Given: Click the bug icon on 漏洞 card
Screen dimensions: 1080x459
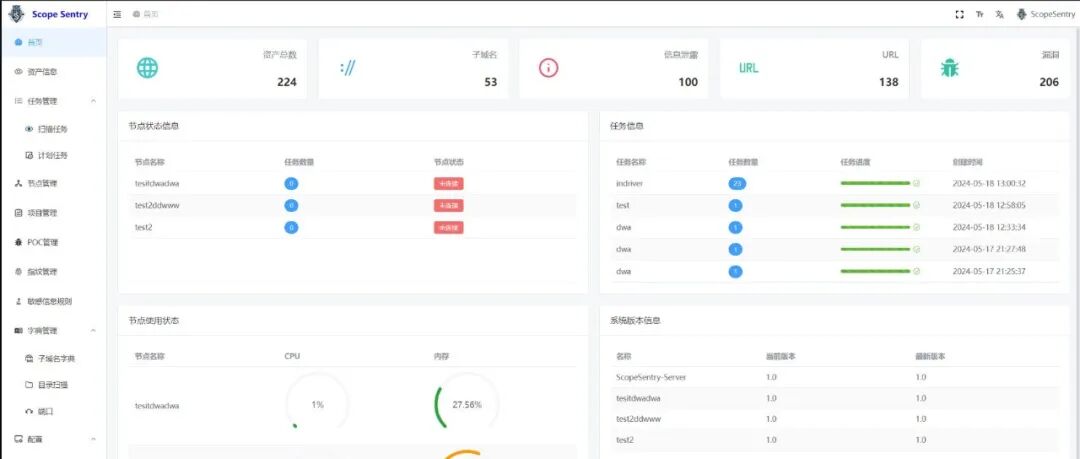Looking at the screenshot, I should click(x=950, y=68).
